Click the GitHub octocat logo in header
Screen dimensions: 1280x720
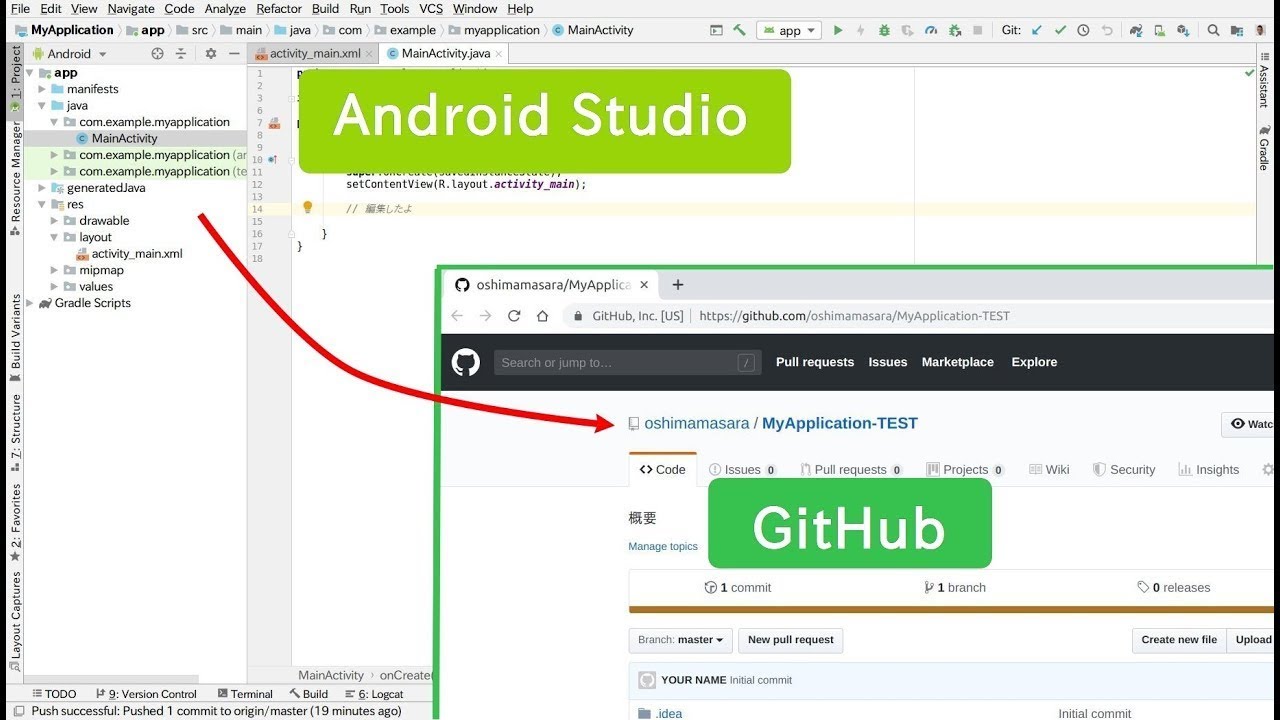(x=466, y=362)
